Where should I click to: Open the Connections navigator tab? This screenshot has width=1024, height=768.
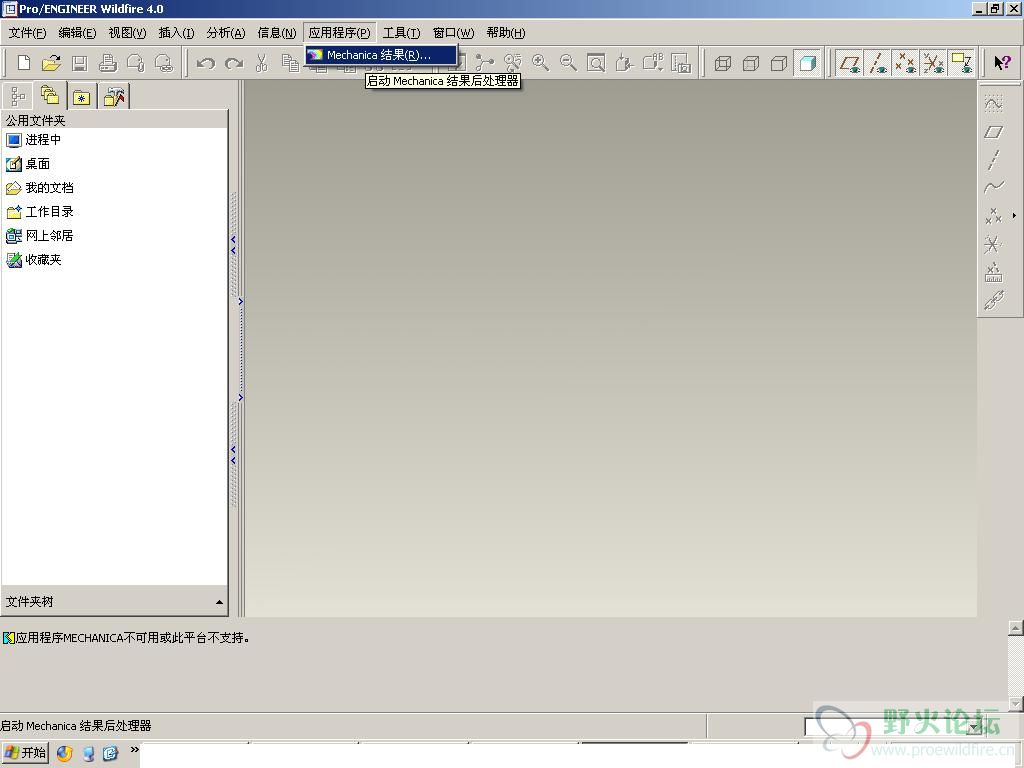coord(114,97)
